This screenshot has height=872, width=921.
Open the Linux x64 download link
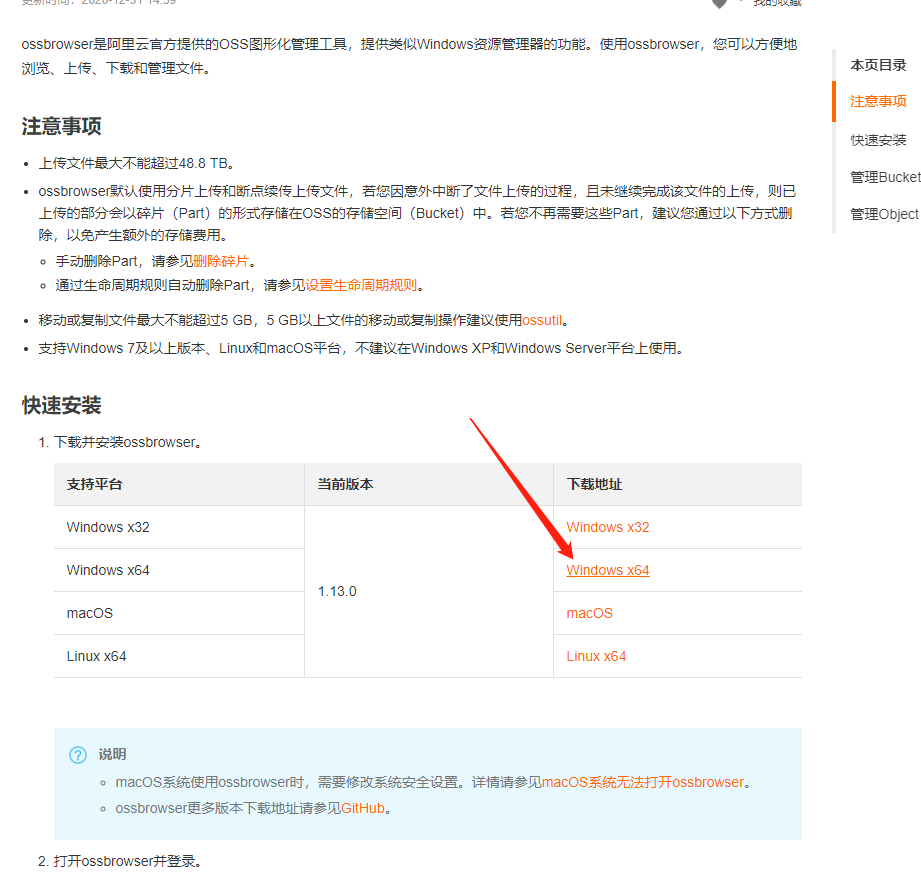596,656
